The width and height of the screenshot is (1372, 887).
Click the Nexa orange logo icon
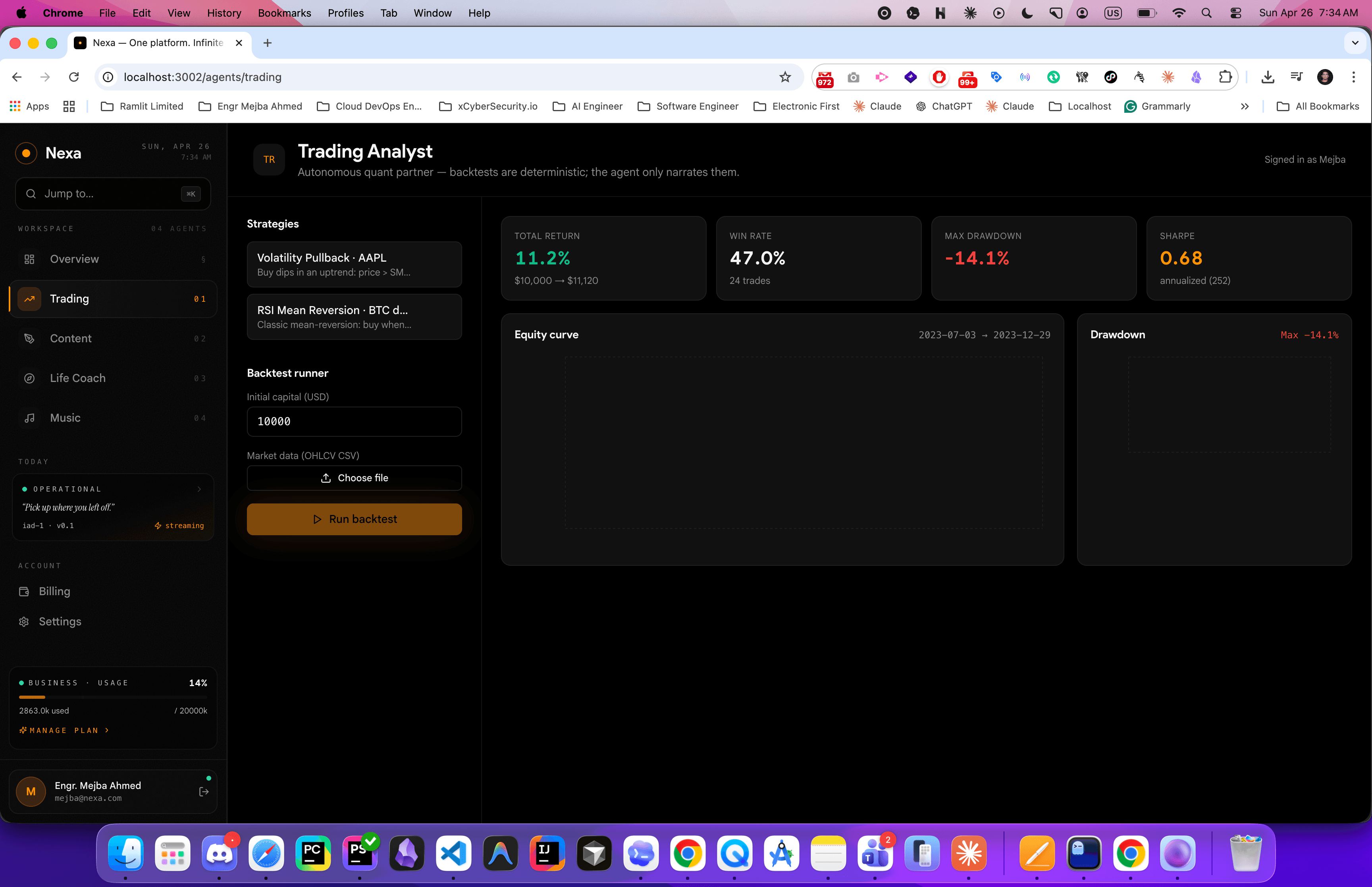26,153
